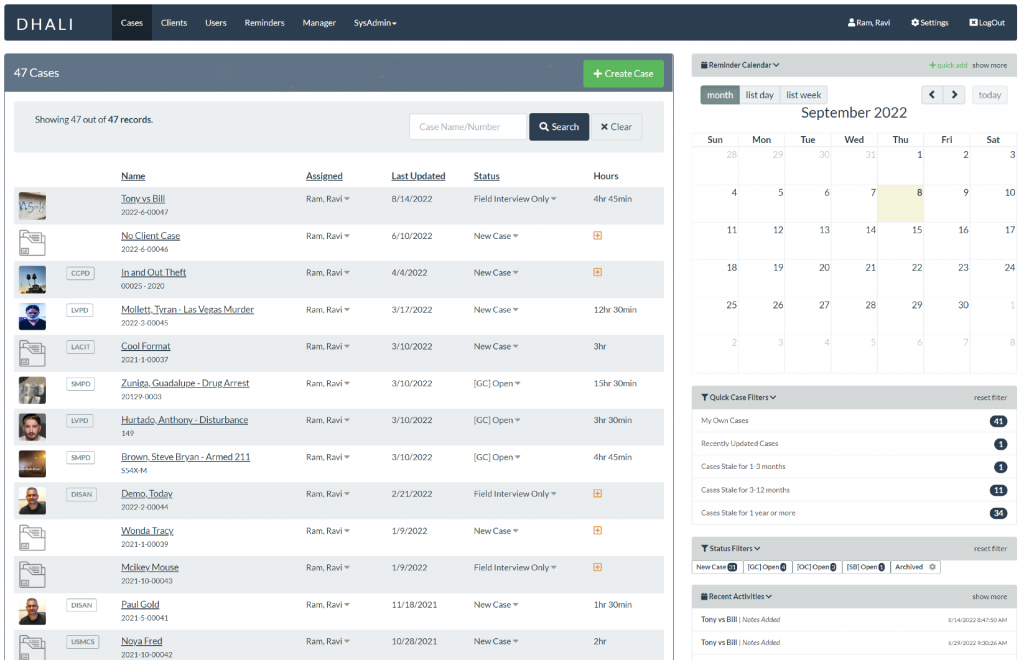Click the Case Name/Number search field

coord(467,127)
